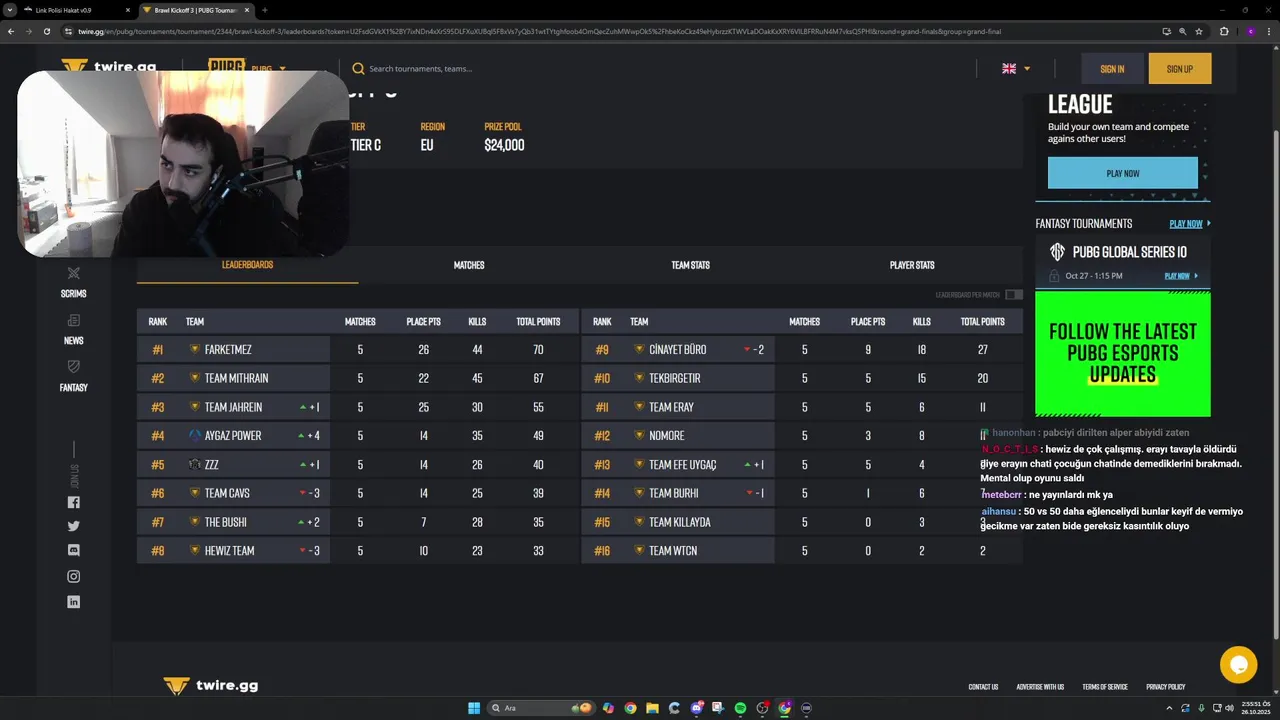Image resolution: width=1280 pixels, height=720 pixels.
Task: Click the Aygaz Power team logo
Action: 195,436
